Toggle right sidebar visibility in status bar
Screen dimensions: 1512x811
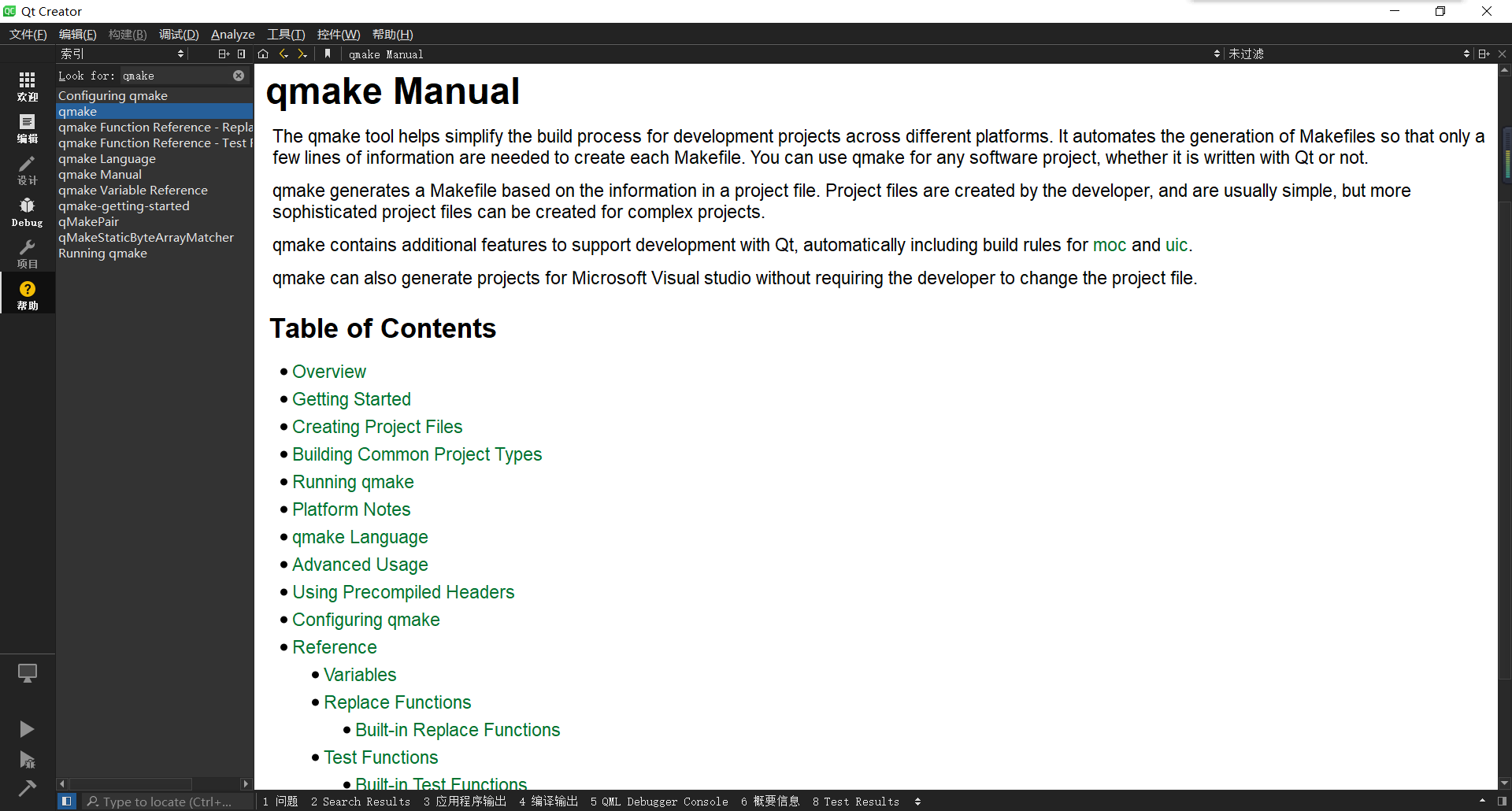(1502, 802)
